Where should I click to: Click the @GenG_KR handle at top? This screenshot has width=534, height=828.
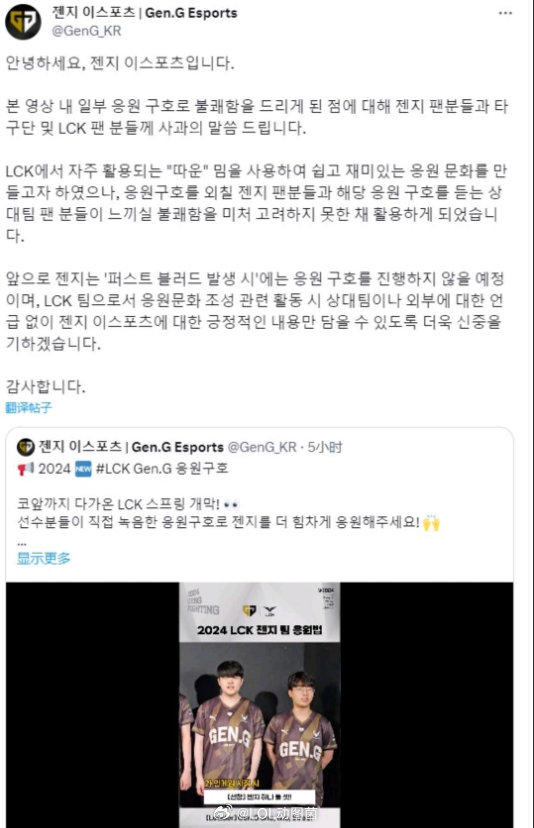(x=87, y=31)
